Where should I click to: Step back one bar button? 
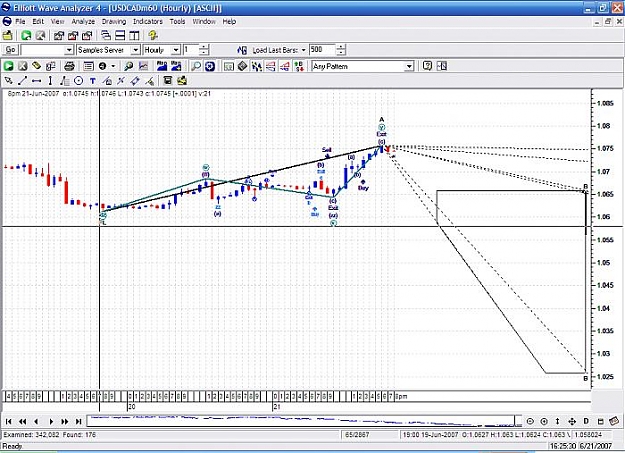click(x=36, y=421)
